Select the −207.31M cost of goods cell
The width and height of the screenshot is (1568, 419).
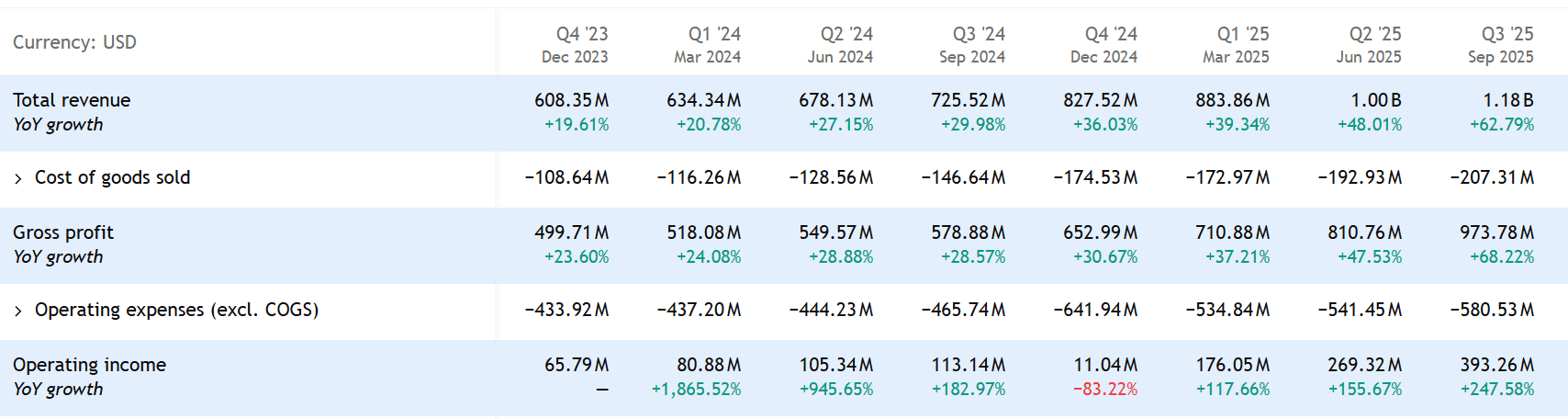tap(1492, 177)
